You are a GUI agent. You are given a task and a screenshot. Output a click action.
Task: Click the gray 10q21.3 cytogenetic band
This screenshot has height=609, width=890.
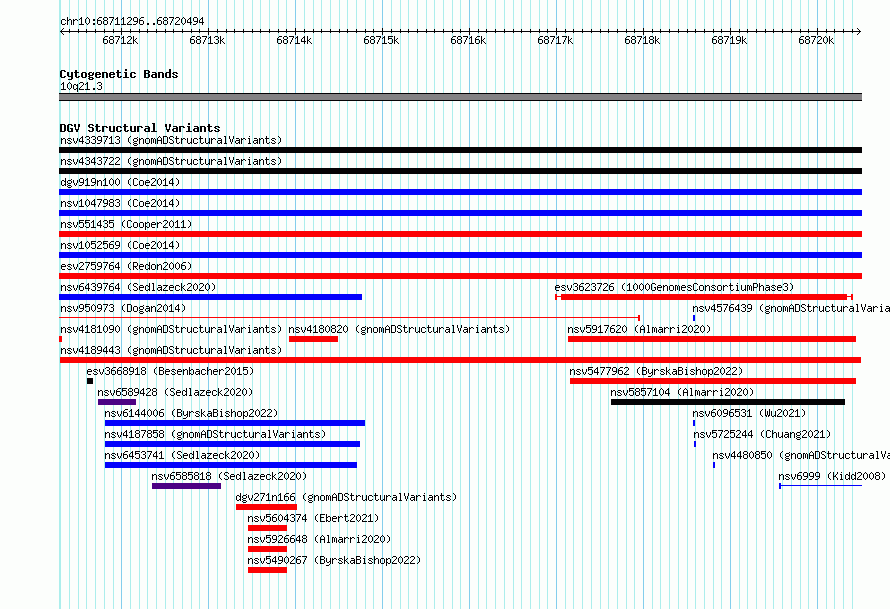click(460, 97)
